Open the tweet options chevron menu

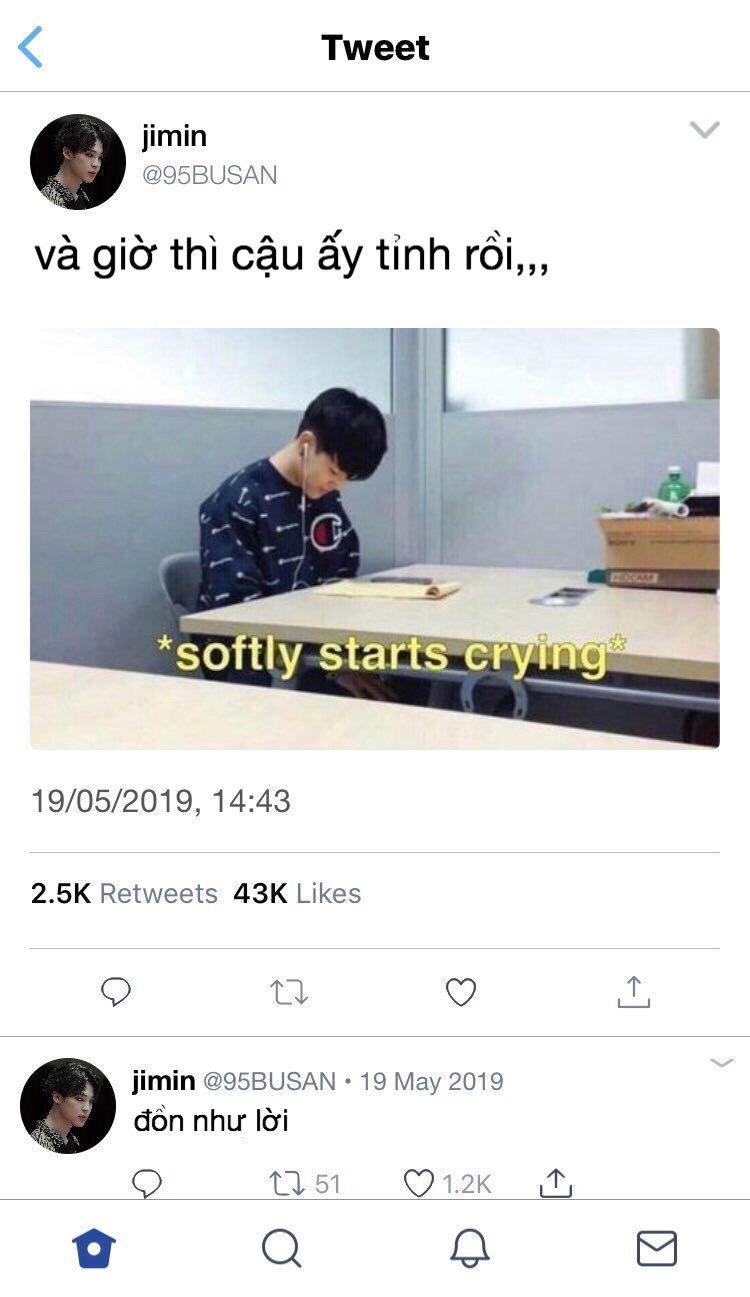pos(705,130)
